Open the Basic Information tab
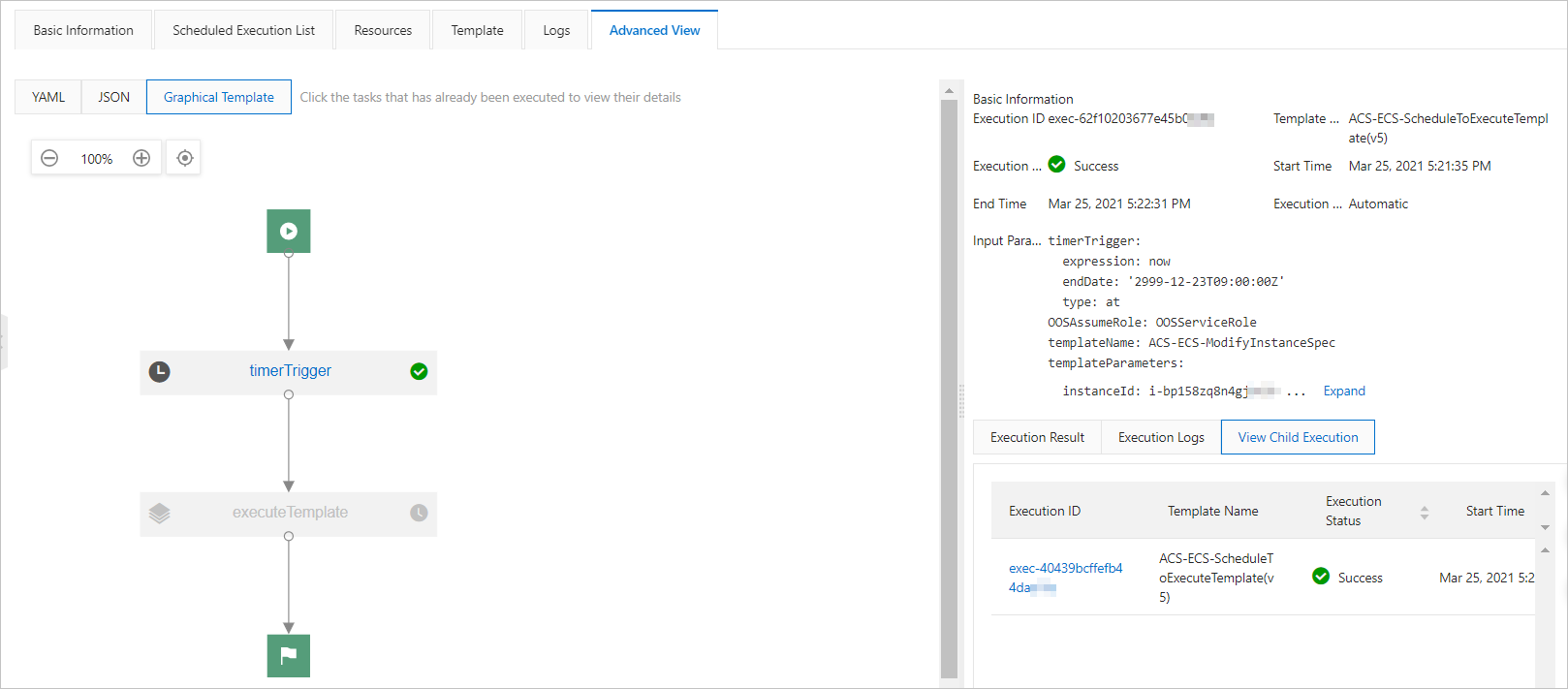This screenshot has width=1568, height=689. pos(83,30)
